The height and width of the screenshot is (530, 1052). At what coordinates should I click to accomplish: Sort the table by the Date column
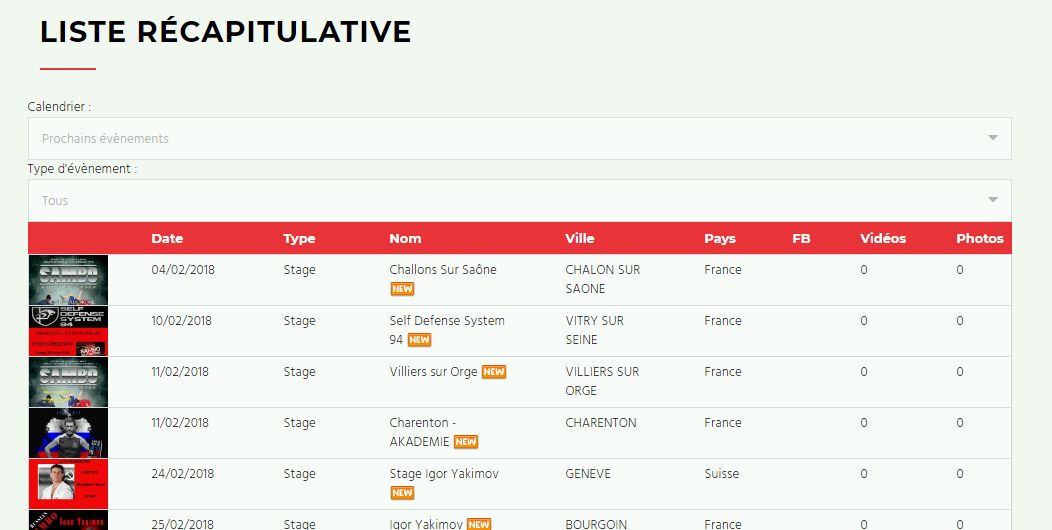pyautogui.click(x=167, y=238)
